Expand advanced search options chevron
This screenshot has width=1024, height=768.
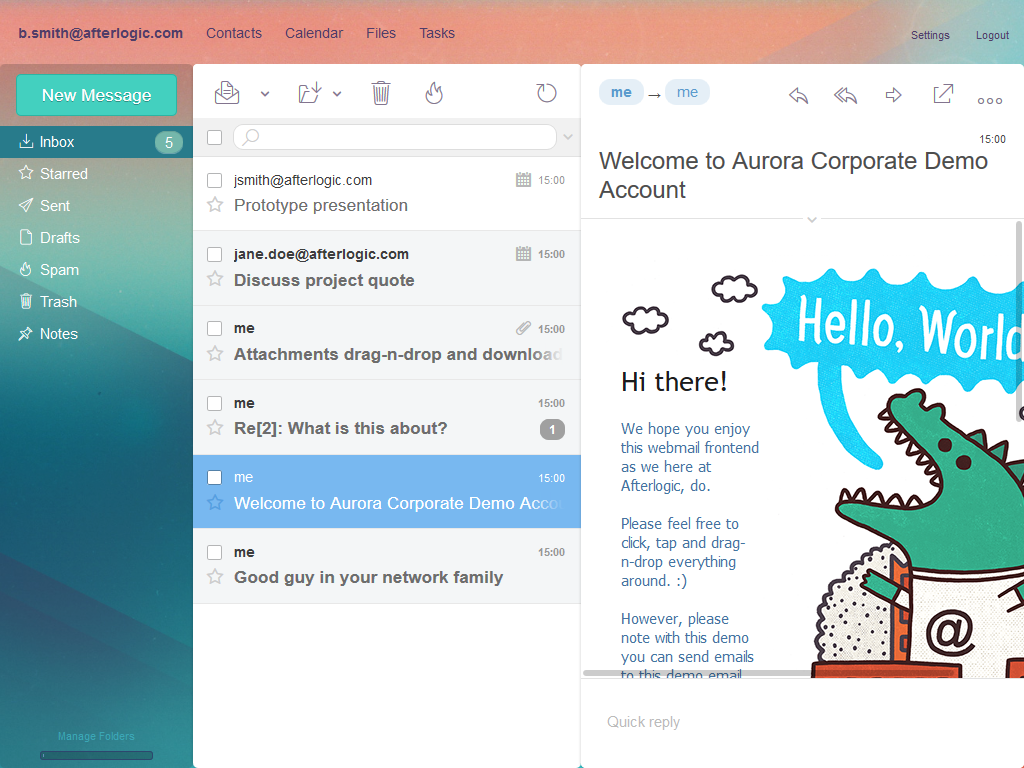click(x=568, y=137)
